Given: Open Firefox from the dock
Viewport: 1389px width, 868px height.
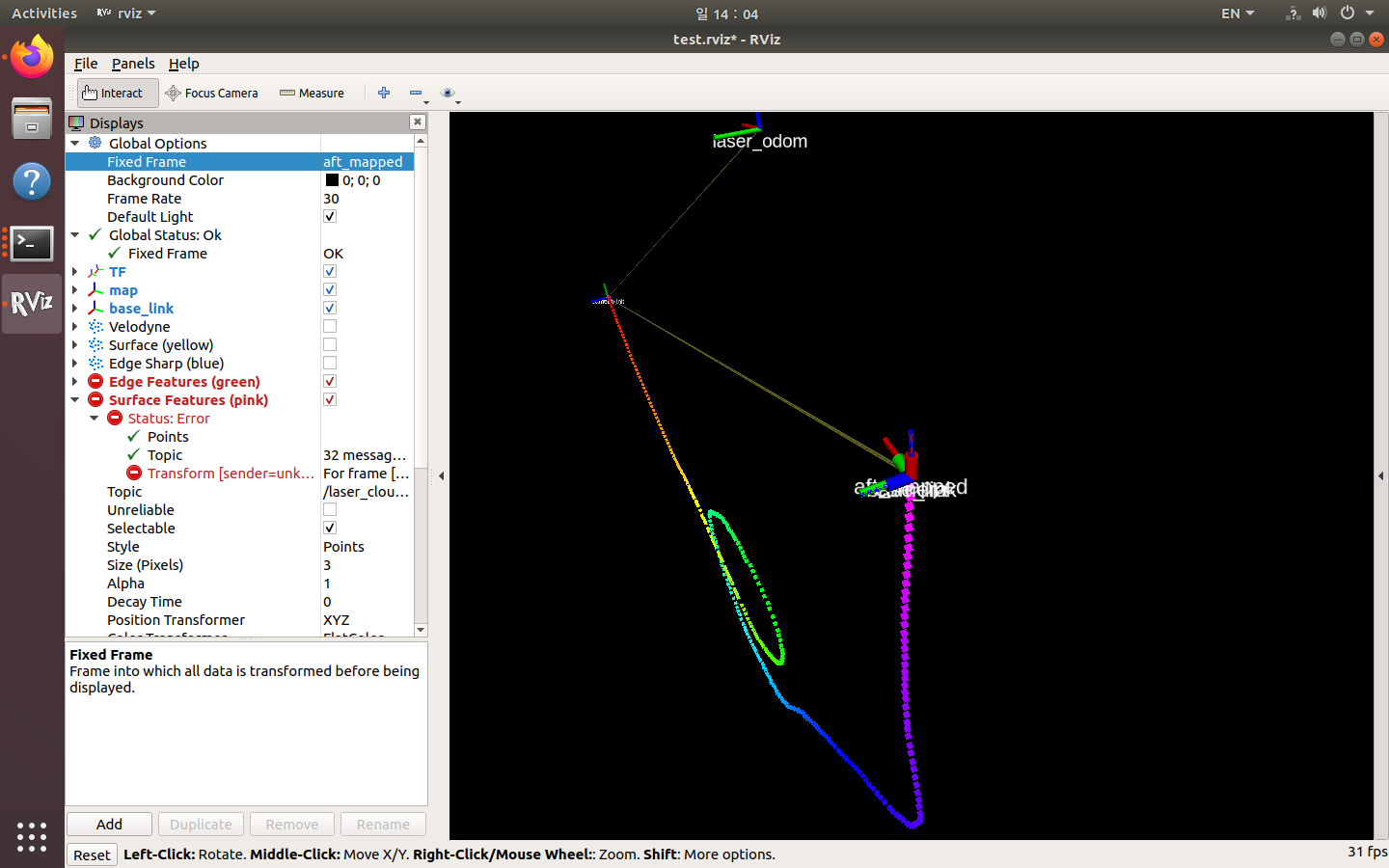Looking at the screenshot, I should pos(32,57).
